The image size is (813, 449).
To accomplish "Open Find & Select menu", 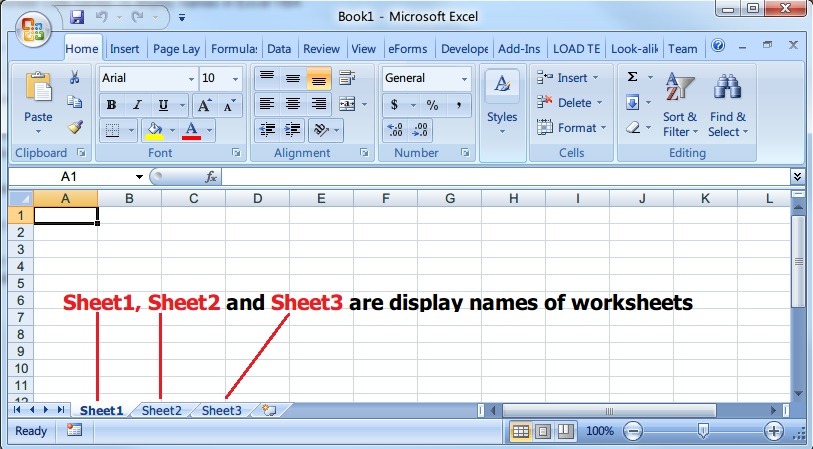I will click(728, 106).
